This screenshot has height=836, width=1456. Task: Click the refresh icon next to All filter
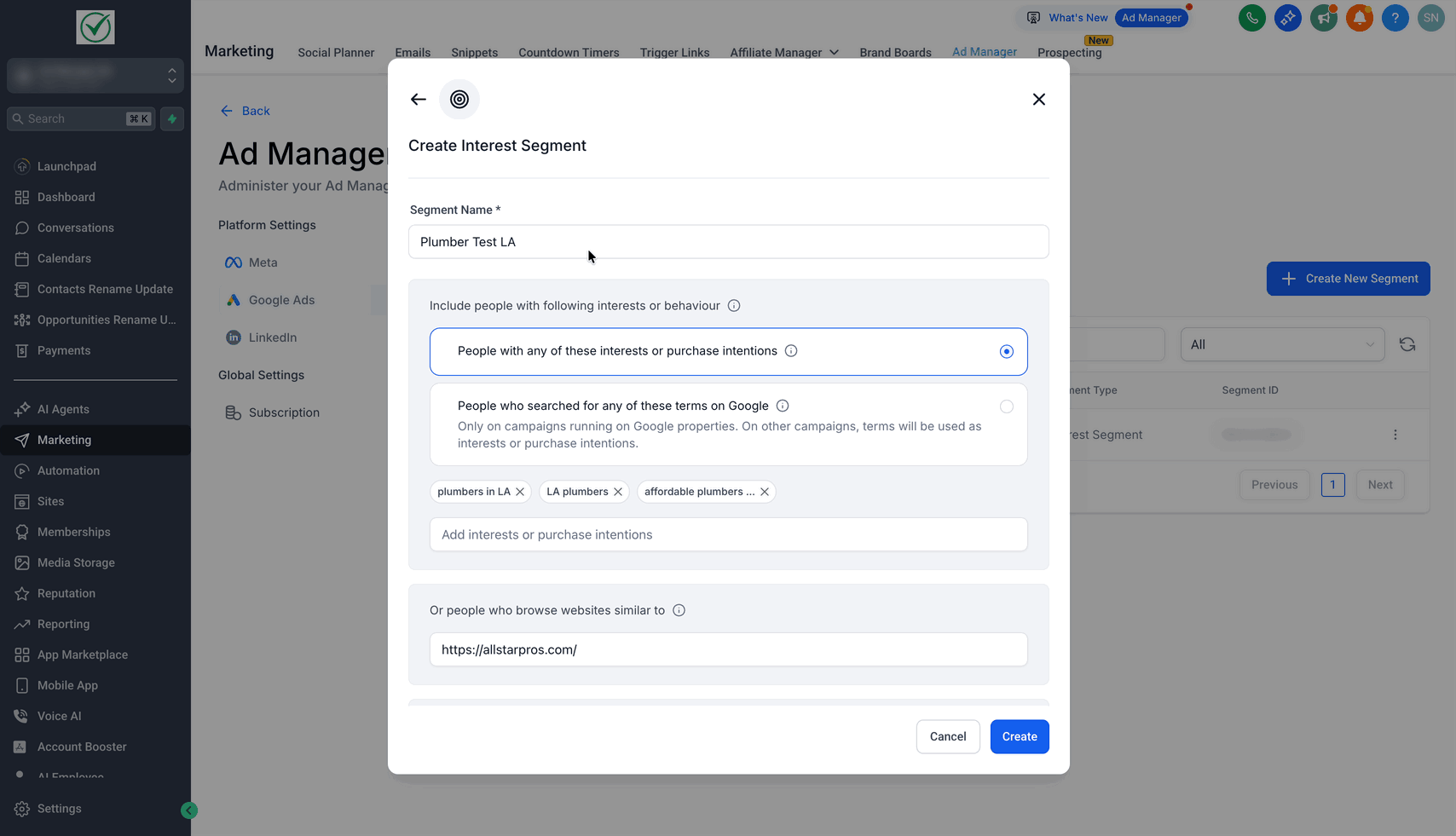[x=1407, y=344]
